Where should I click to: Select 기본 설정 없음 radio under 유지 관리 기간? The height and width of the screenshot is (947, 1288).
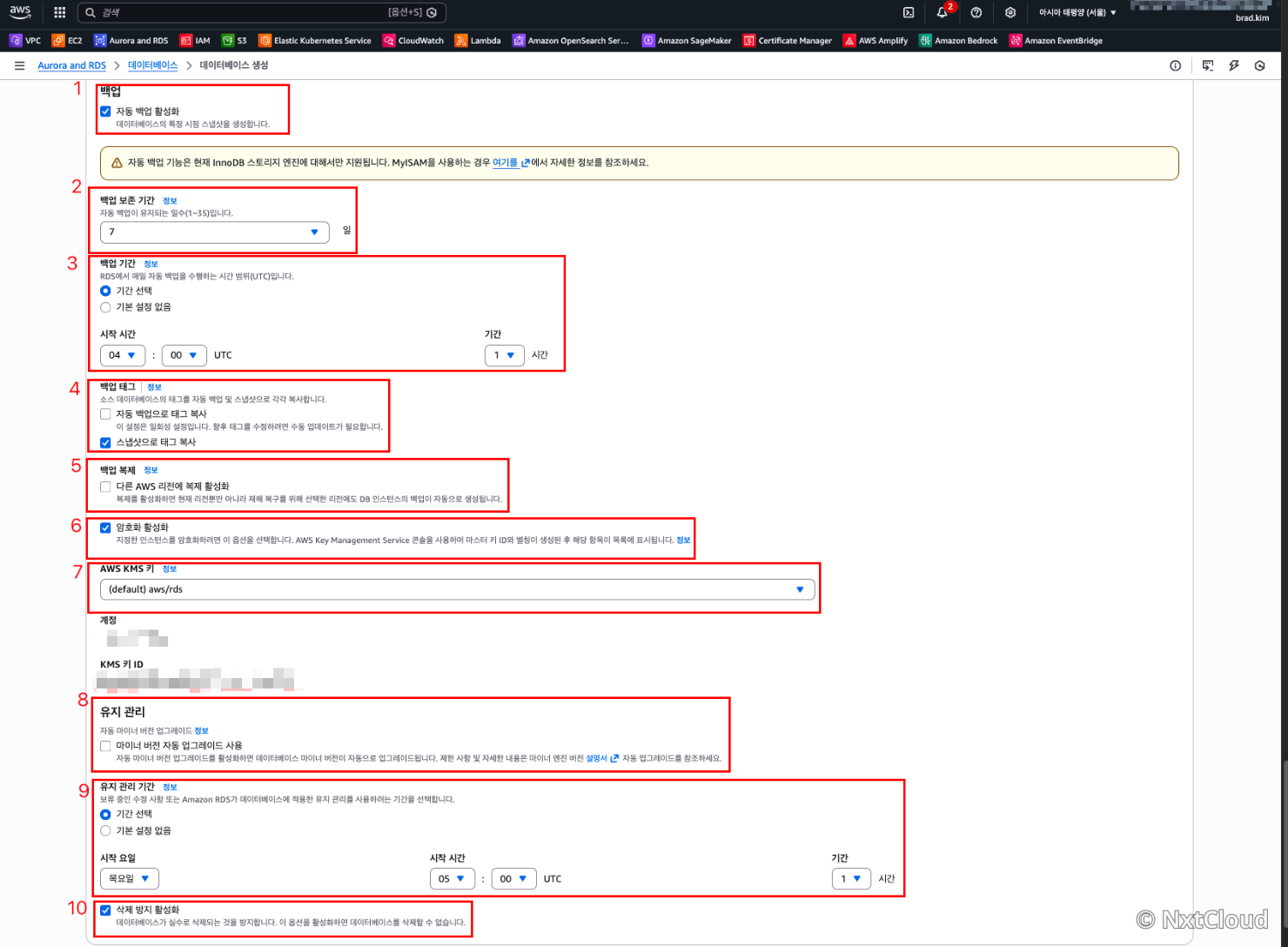tap(105, 831)
